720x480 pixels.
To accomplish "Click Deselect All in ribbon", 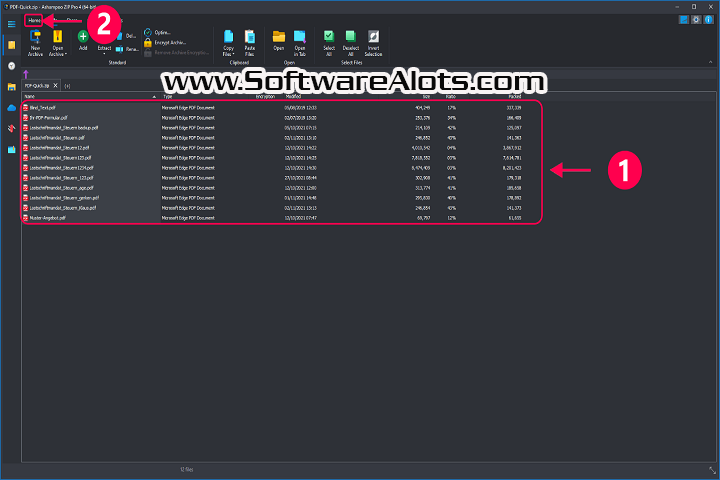I will (x=351, y=43).
